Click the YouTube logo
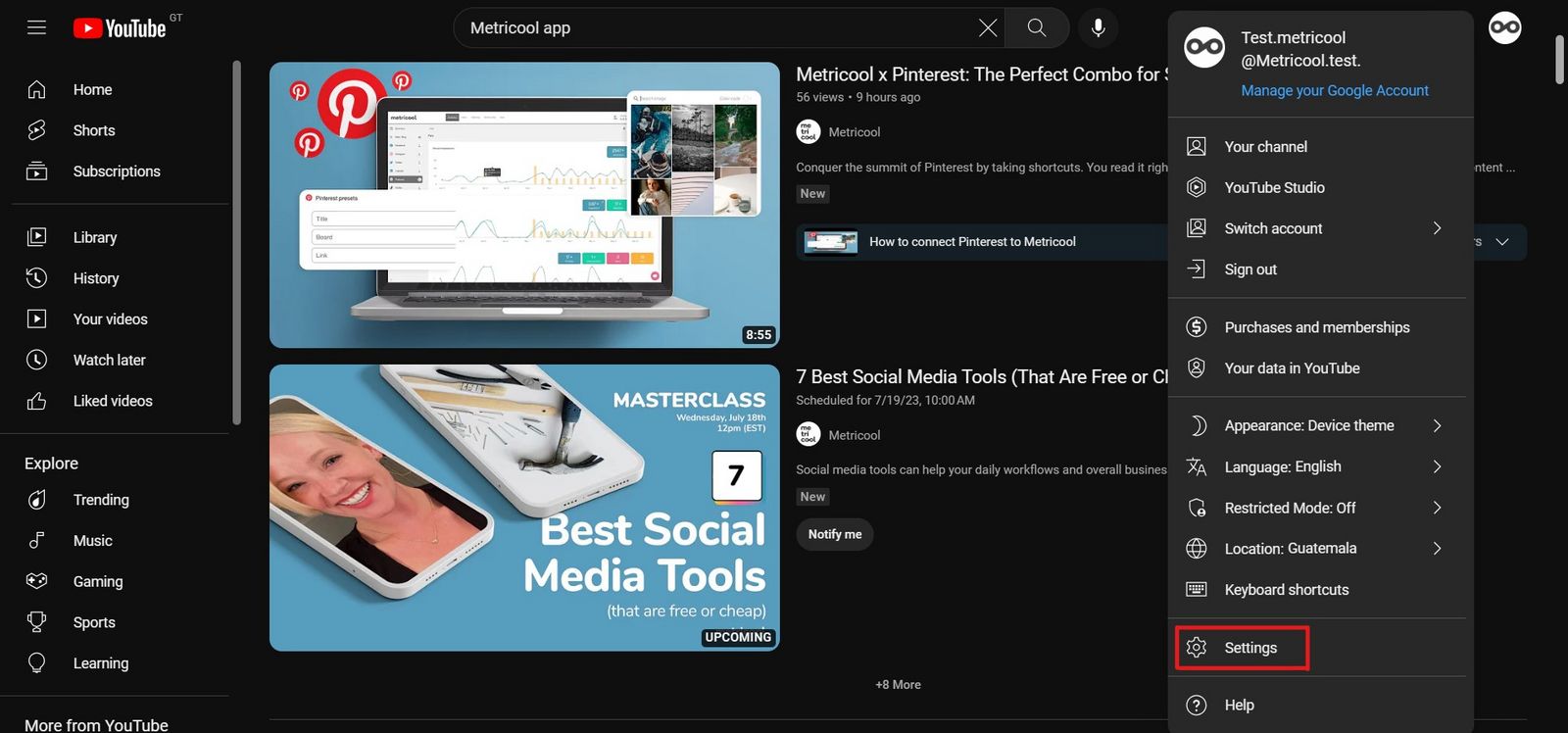Viewport: 1568px width, 733px height. 120,28
